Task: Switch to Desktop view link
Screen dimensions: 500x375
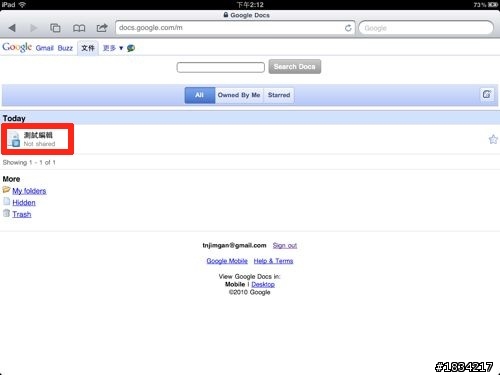Action: point(263,284)
